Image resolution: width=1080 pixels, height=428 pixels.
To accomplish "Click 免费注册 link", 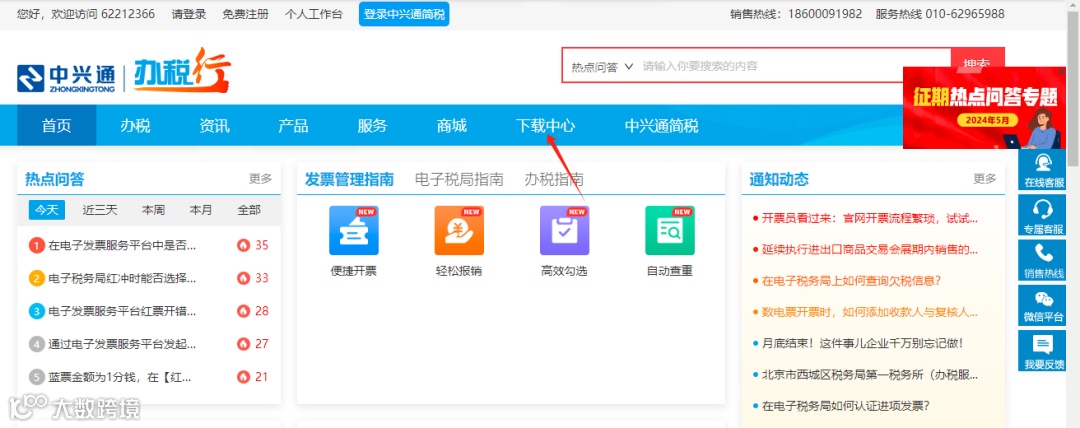I will point(245,14).
